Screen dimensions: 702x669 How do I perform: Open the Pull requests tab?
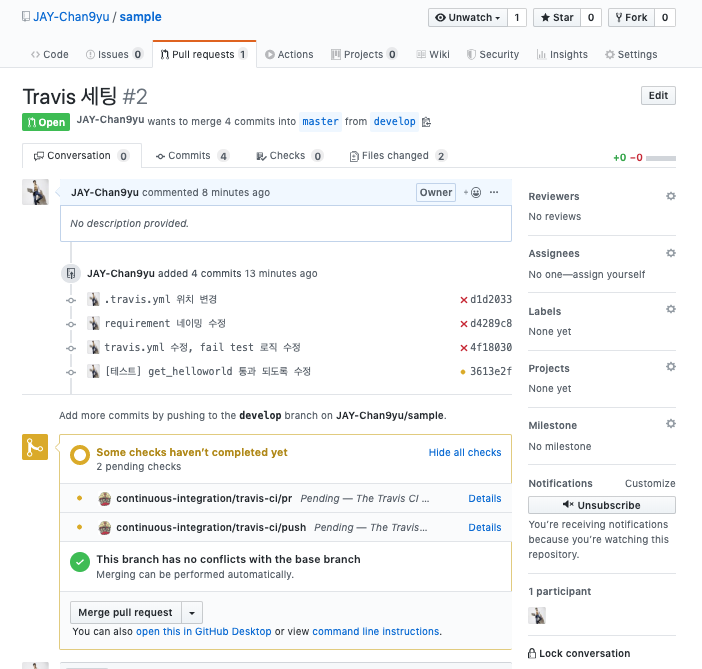(x=204, y=55)
